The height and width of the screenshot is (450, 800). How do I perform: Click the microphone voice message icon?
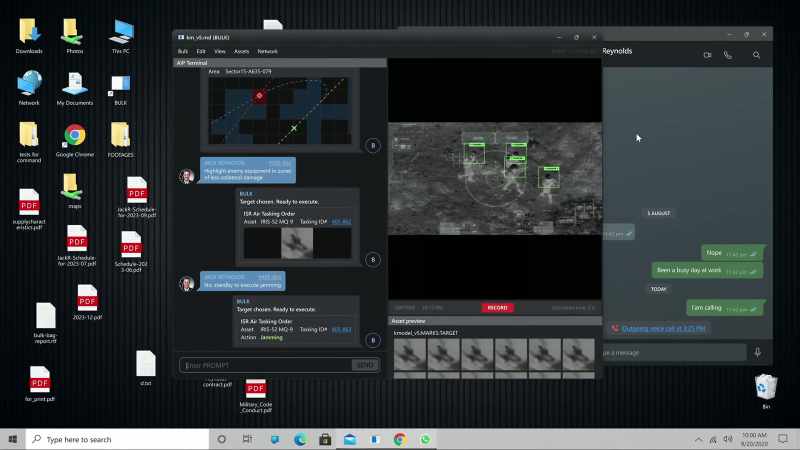758,352
